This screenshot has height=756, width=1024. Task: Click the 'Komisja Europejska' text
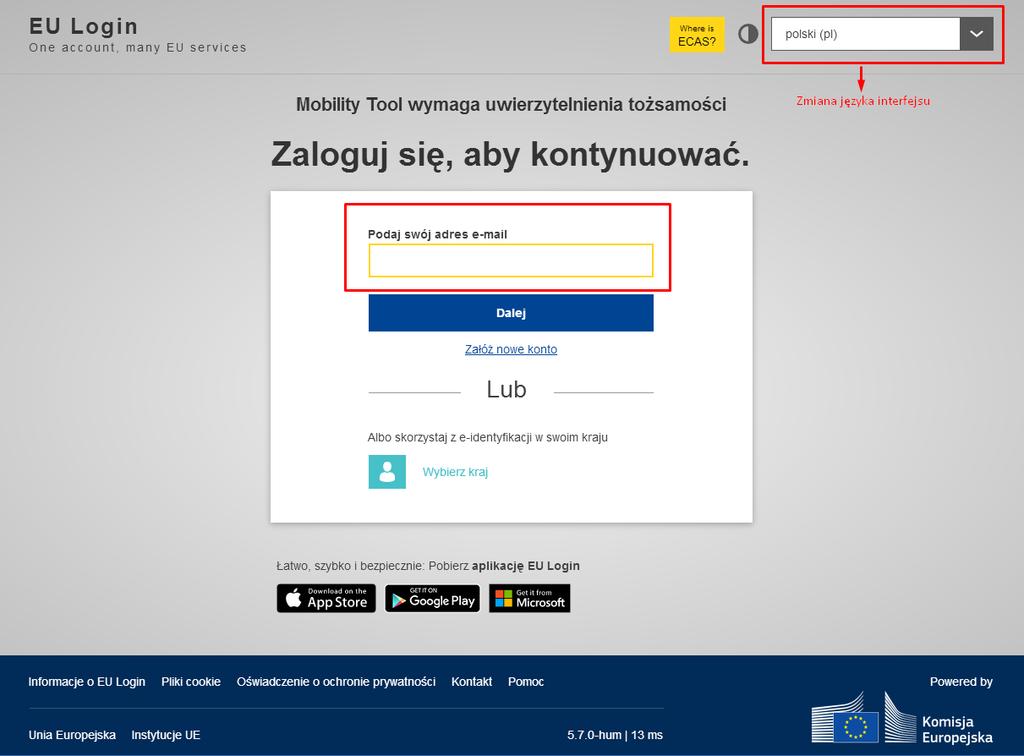957,729
